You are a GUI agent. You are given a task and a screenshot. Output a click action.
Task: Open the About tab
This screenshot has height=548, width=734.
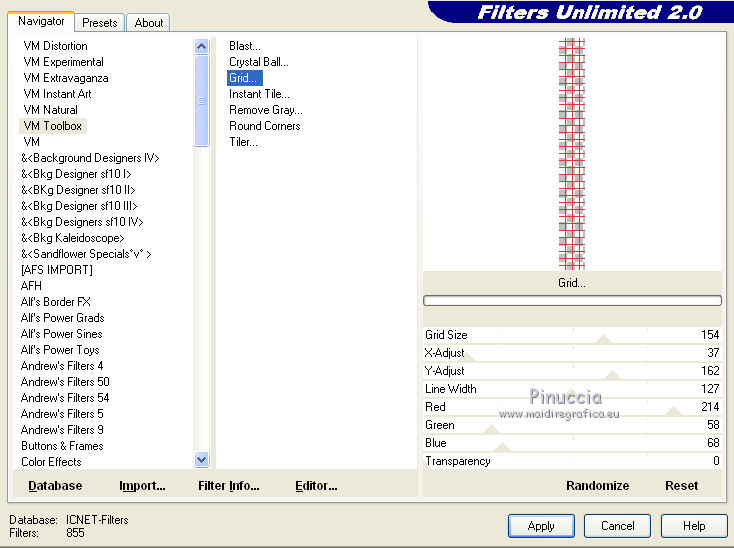(x=148, y=22)
